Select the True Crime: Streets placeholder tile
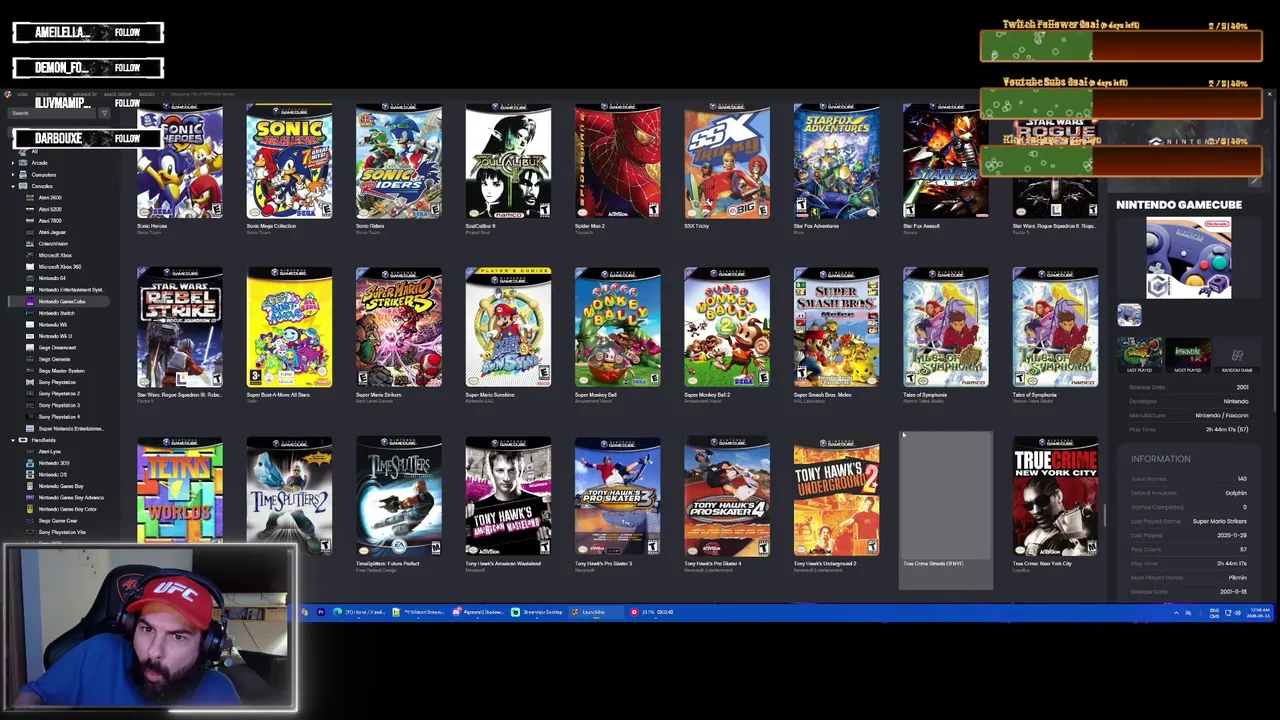This screenshot has width=1280, height=720. [x=946, y=510]
